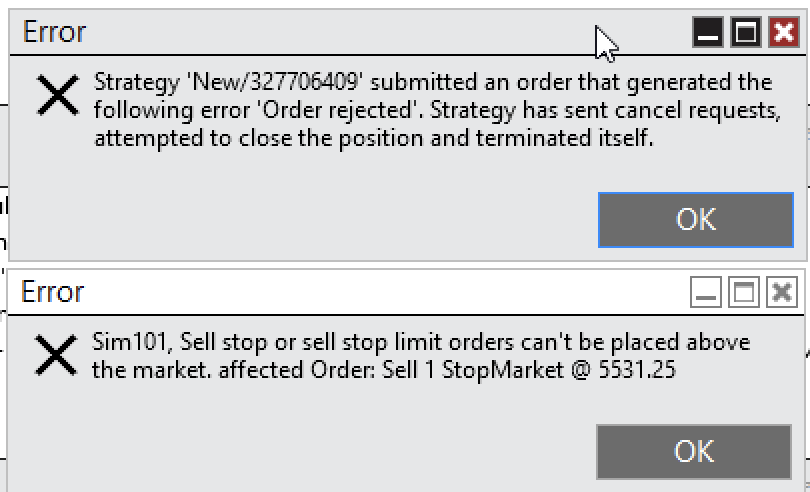Image resolution: width=810 pixels, height=492 pixels.
Task: Click OK in the Strategy order rejected dialog
Action: click(696, 219)
